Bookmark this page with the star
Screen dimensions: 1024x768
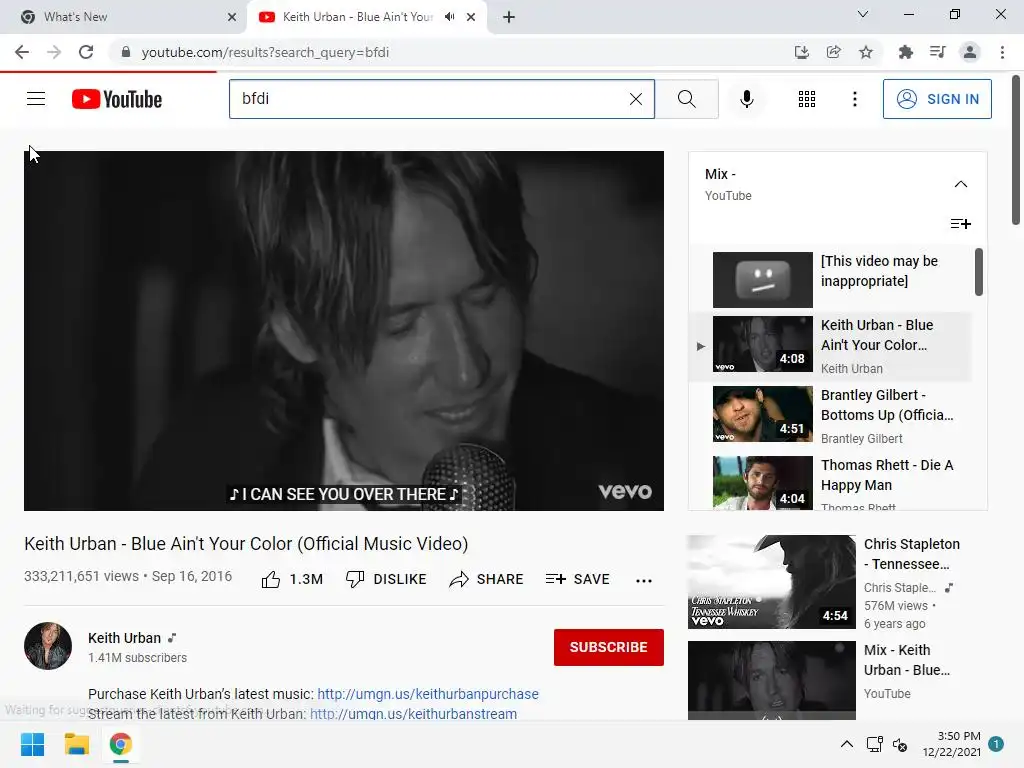coord(866,52)
